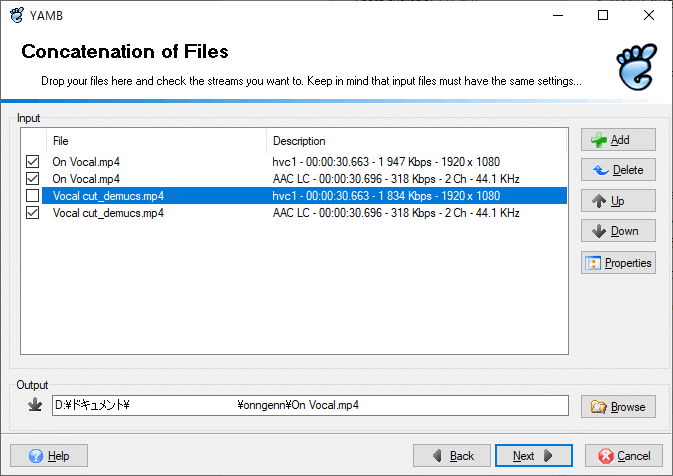The width and height of the screenshot is (673, 476).
Task: Go Back to previous step
Action: pyautogui.click(x=452, y=455)
